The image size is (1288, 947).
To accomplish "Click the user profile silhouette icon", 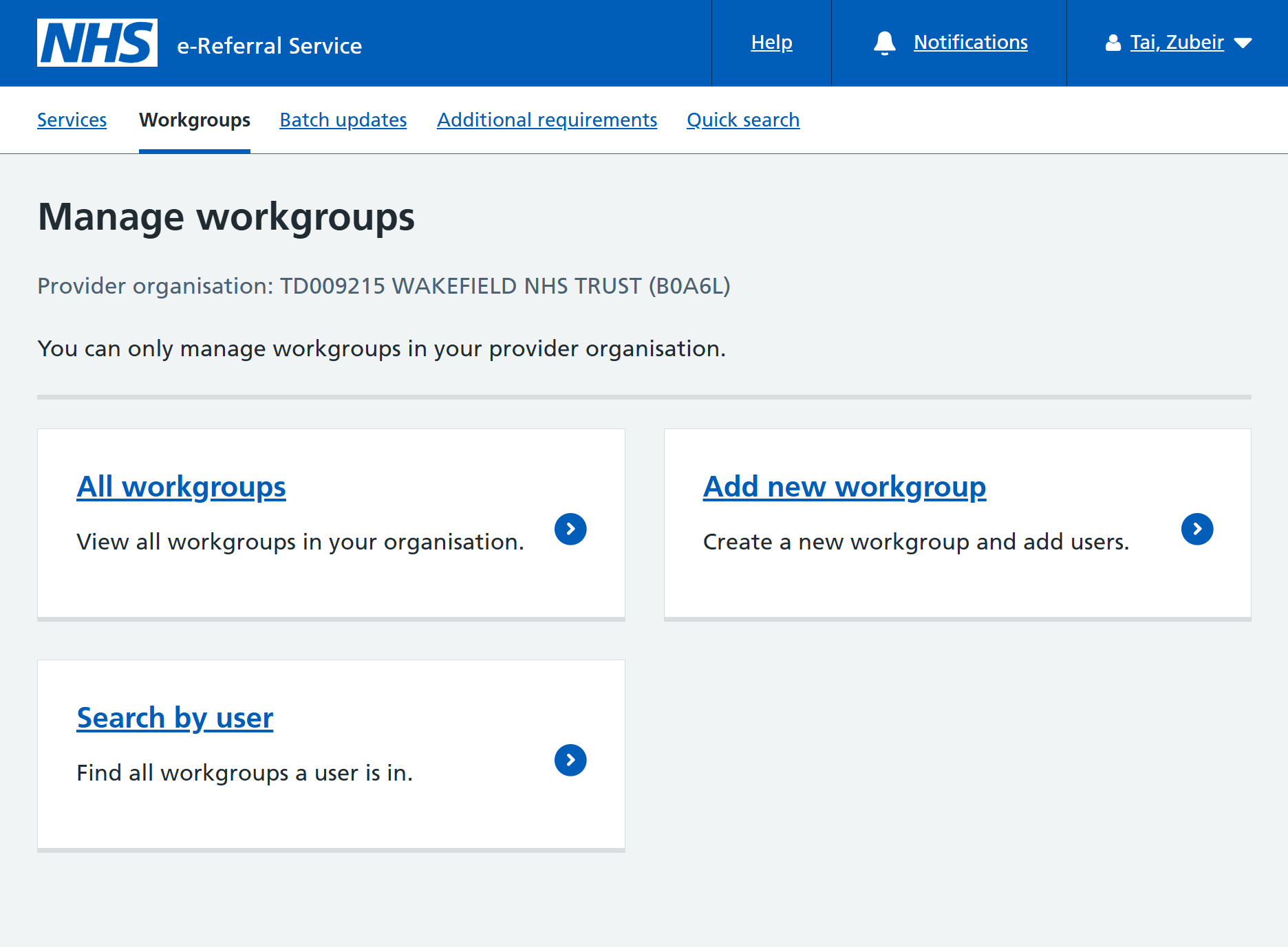I will click(x=1113, y=43).
